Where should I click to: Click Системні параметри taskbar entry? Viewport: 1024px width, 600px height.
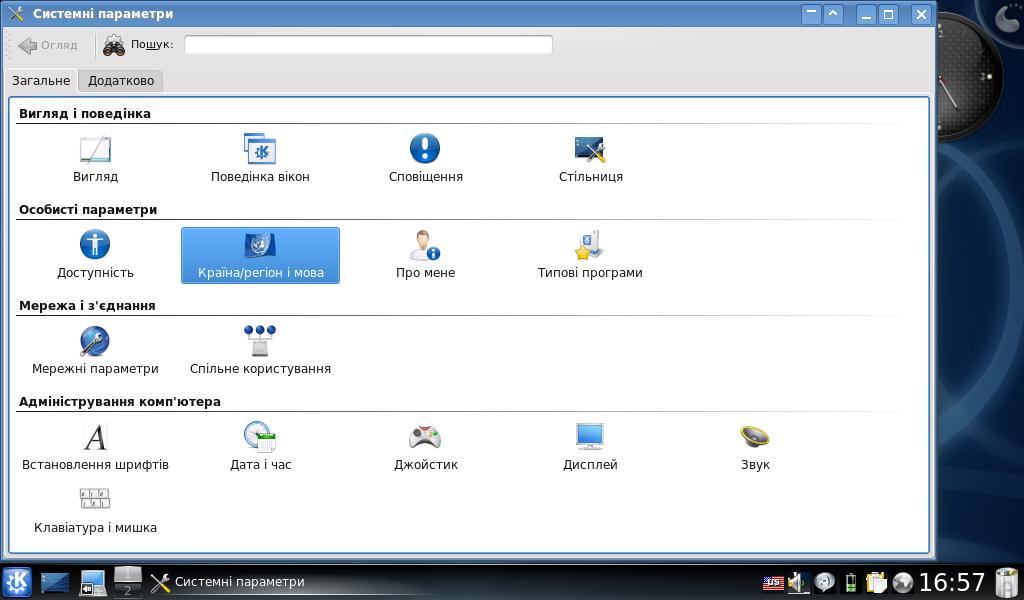(227, 582)
